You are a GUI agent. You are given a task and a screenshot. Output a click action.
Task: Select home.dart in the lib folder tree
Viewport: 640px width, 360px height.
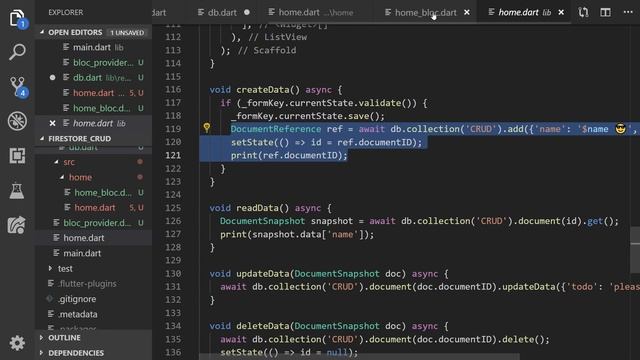tap(93, 238)
